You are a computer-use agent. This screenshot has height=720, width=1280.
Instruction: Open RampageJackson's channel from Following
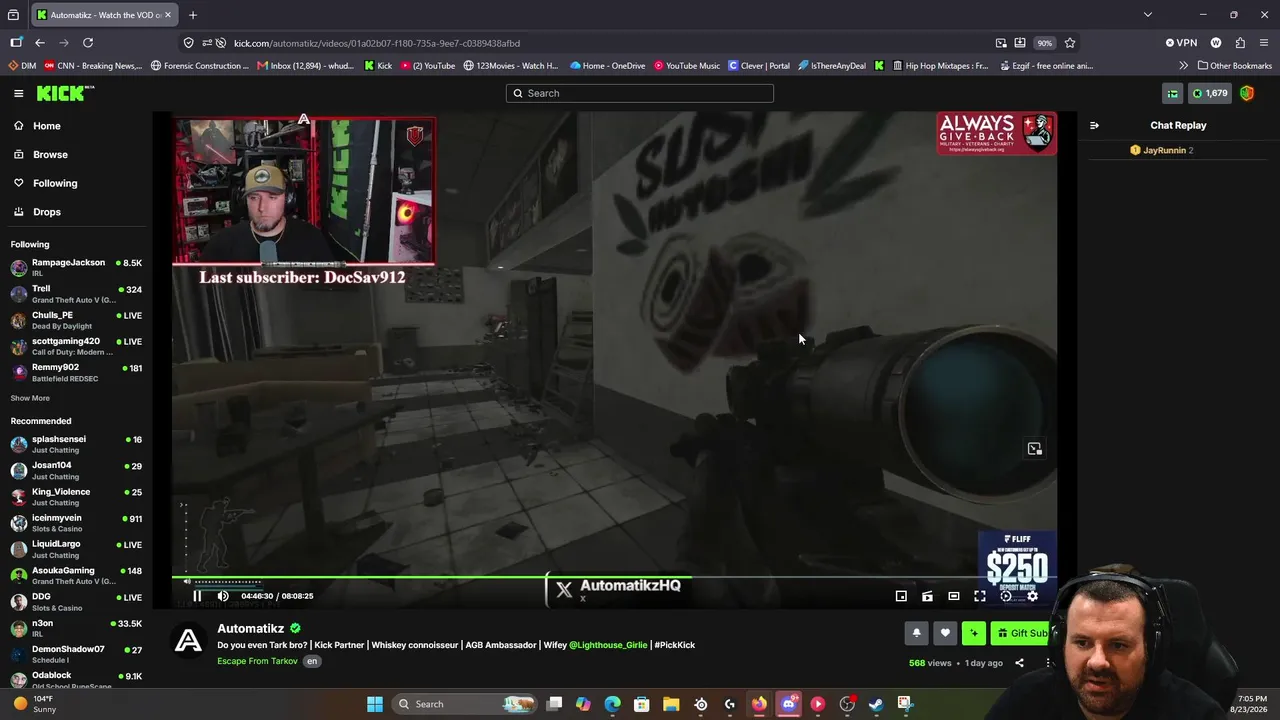(76, 268)
